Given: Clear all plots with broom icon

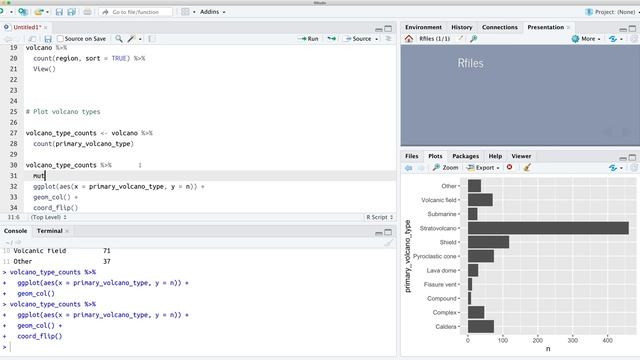Looking at the screenshot, I should (527, 167).
